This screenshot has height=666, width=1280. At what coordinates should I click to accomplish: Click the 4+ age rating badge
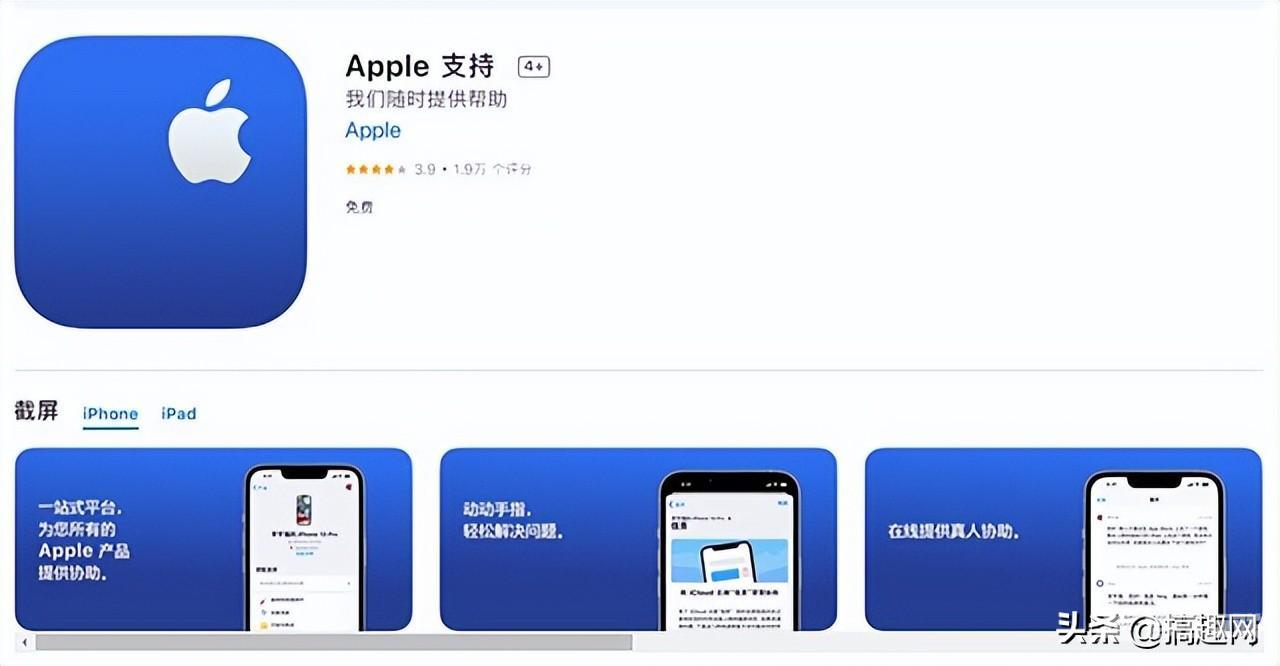[534, 67]
